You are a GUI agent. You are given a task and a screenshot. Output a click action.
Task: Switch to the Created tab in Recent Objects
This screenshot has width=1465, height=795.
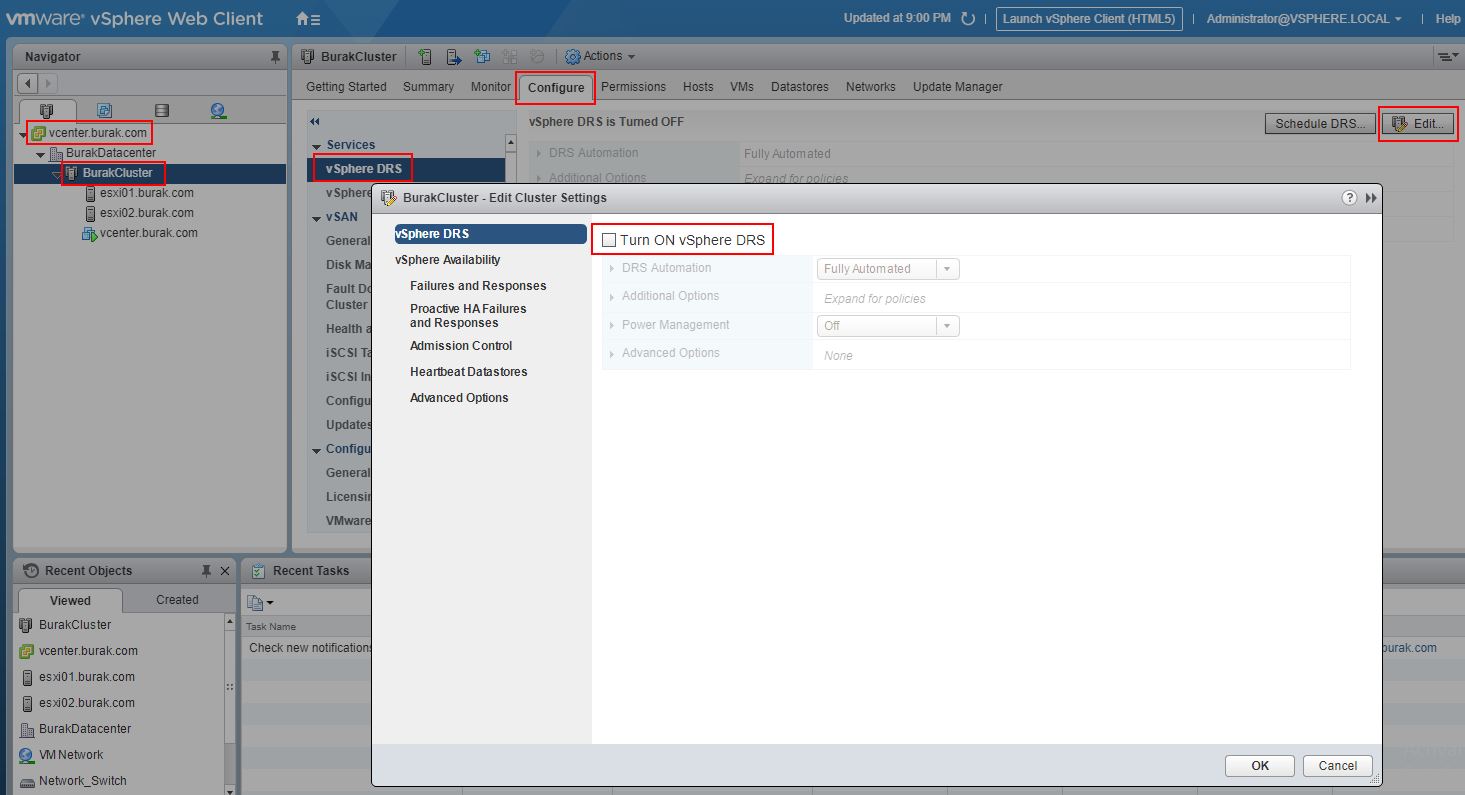177,600
